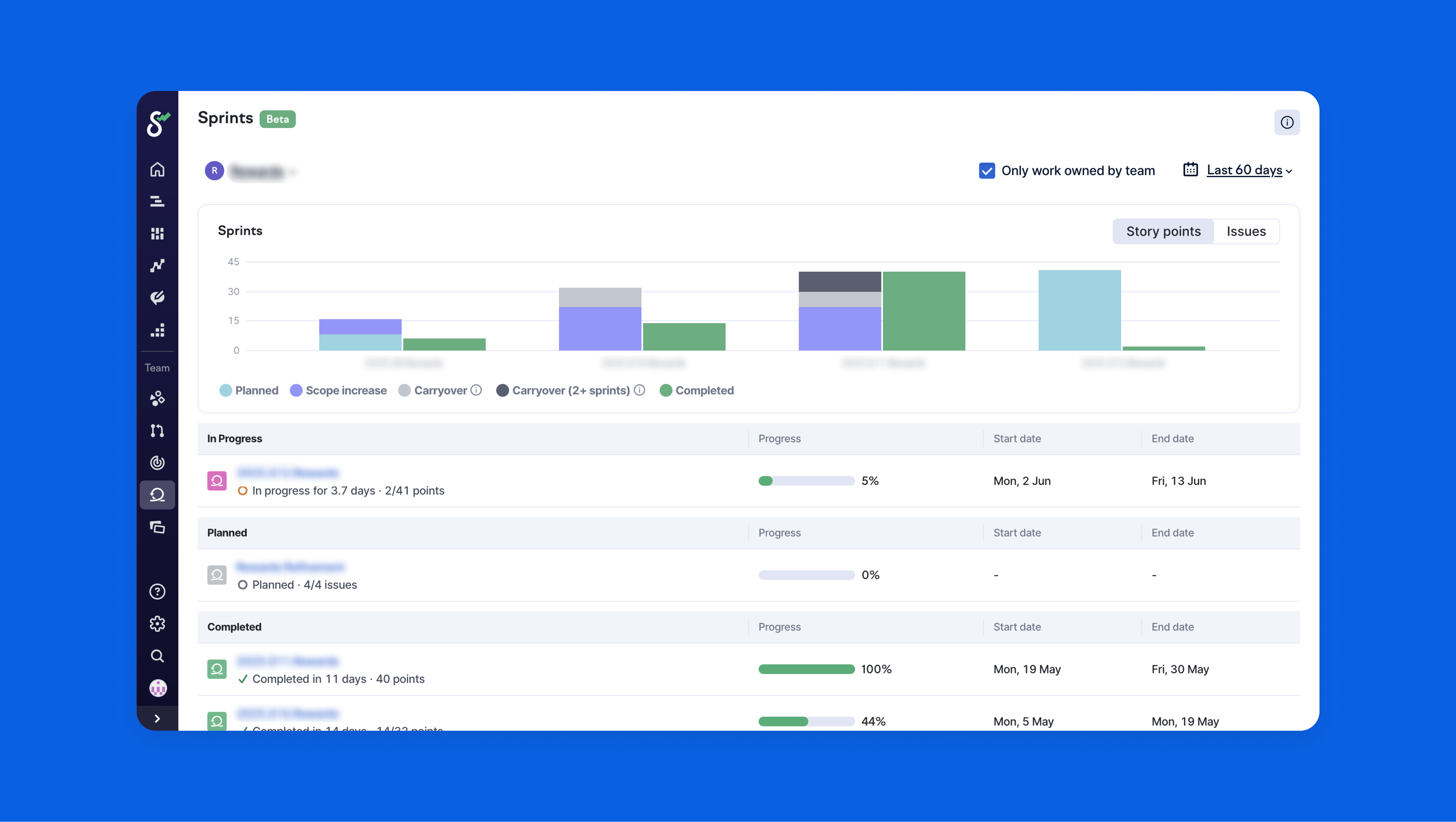1456x822 pixels.
Task: Click the pull requests sidebar icon
Action: 157,431
